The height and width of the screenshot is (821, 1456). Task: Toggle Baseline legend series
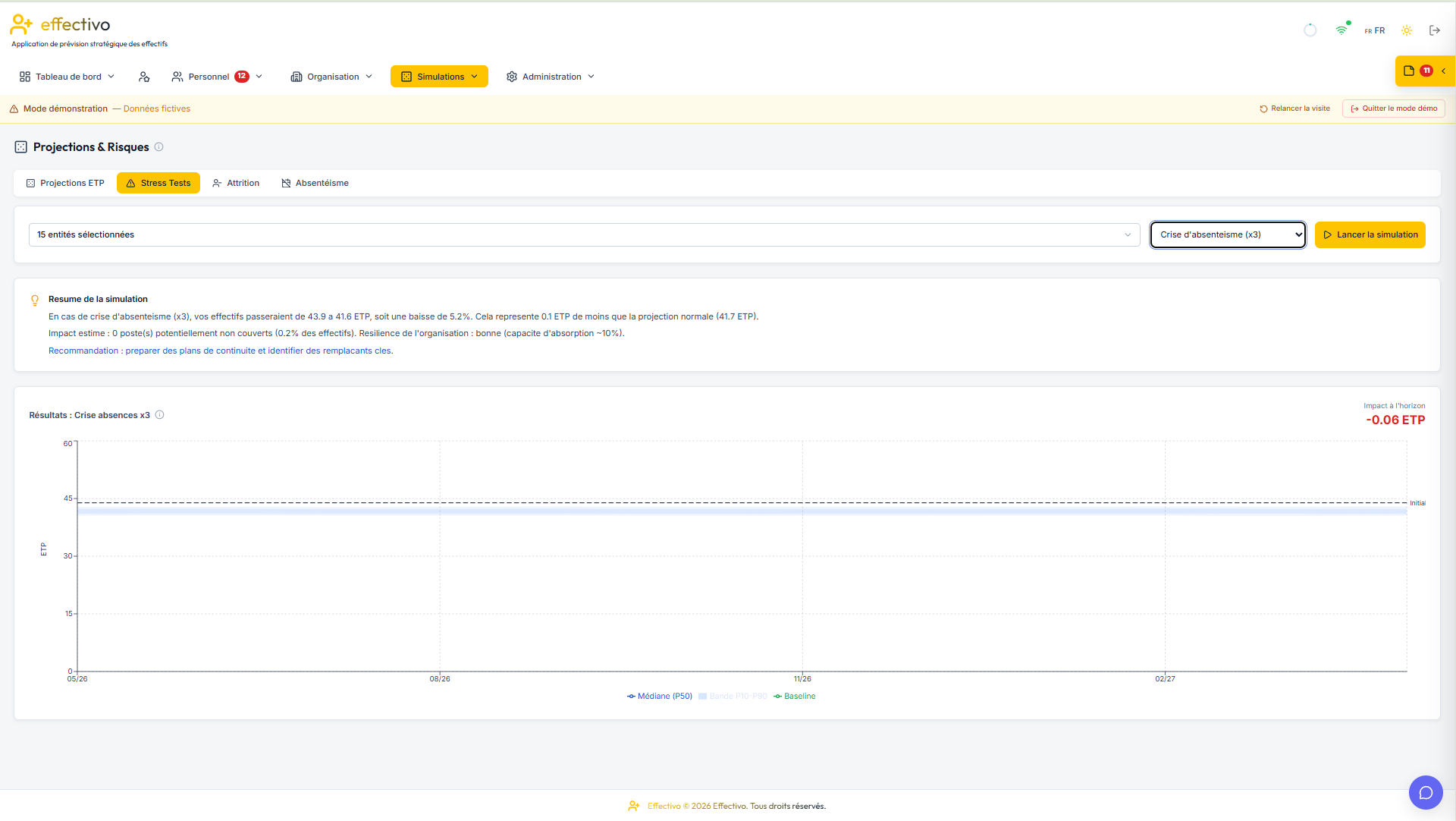[795, 697]
